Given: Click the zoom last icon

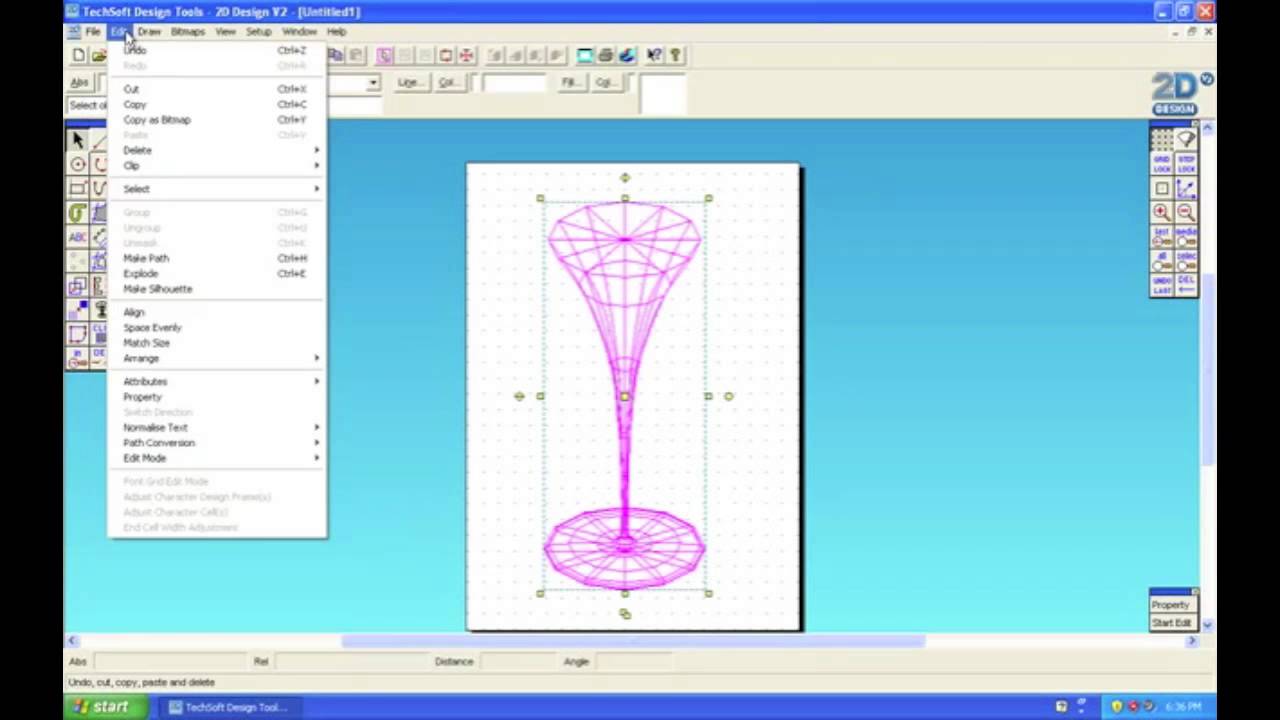Looking at the screenshot, I should point(1161,236).
